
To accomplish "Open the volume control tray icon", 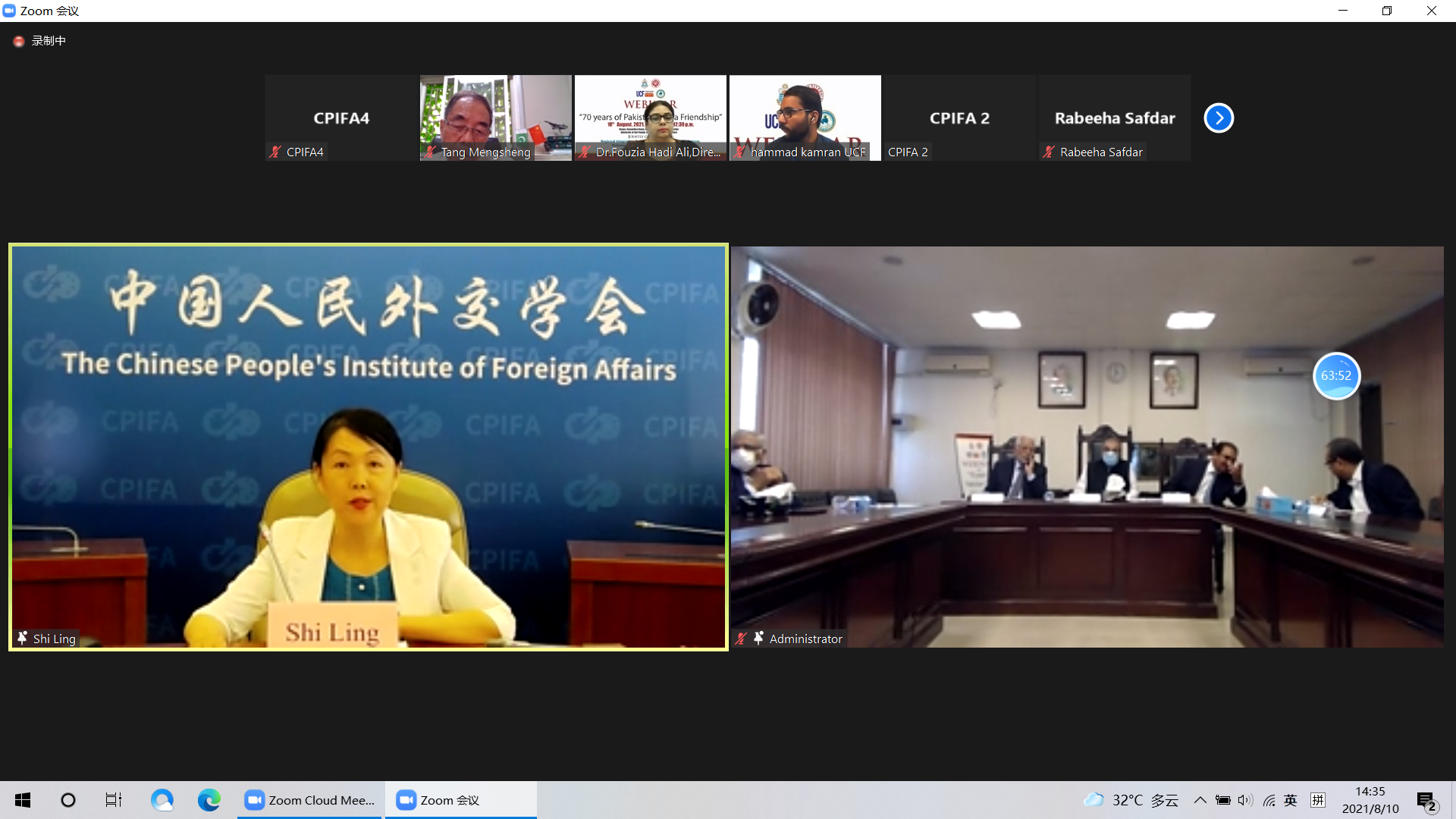I will click(1245, 800).
